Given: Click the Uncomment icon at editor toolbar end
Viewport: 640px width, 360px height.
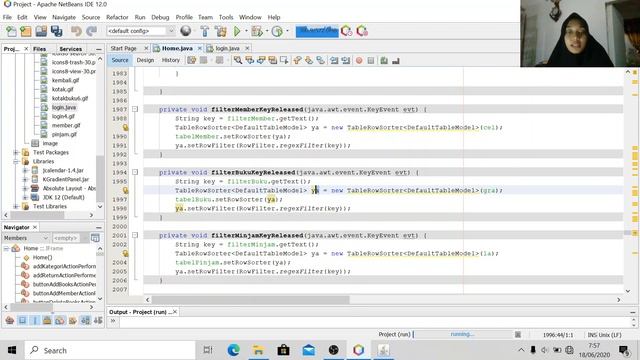Looking at the screenshot, I should 396,60.
